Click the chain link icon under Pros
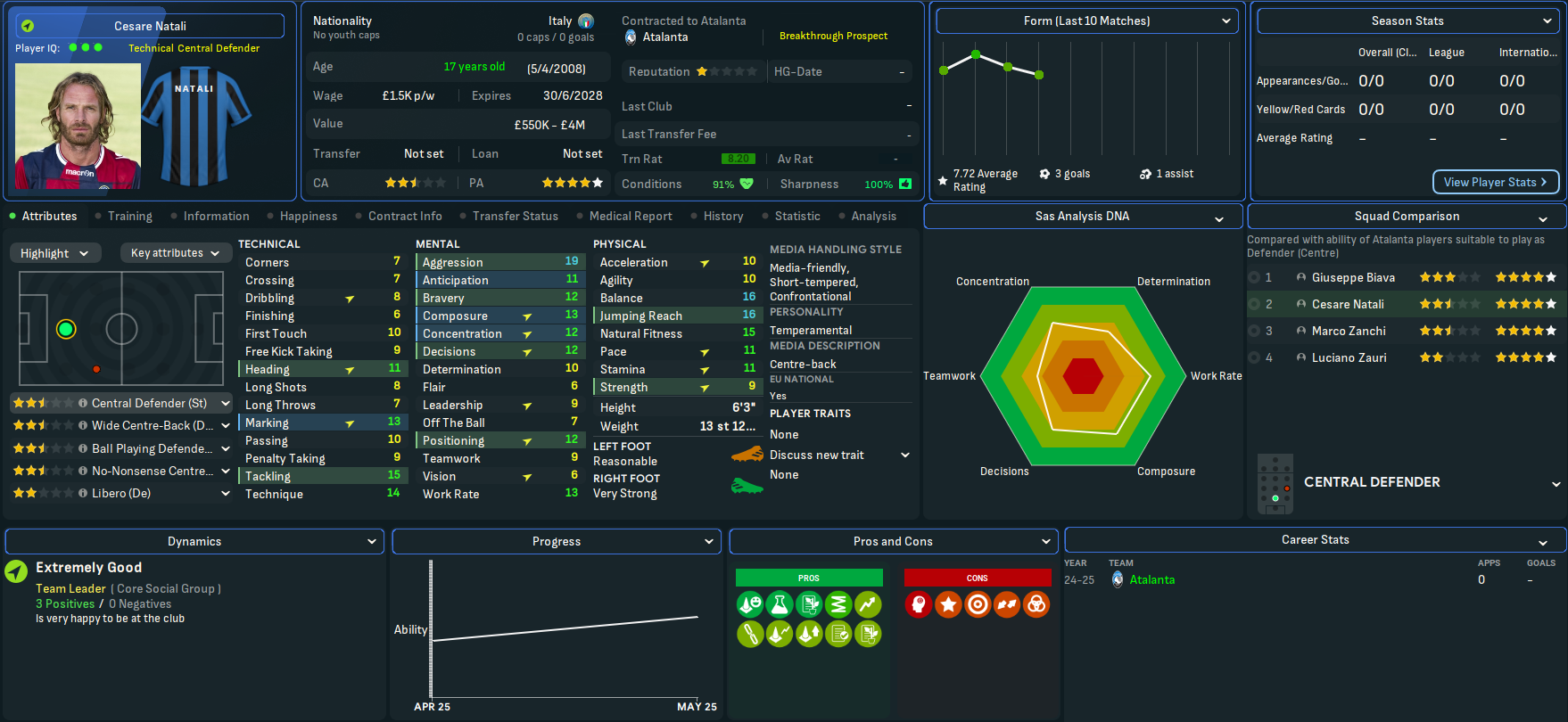Screen dimensions: 1568x722 (x=750, y=634)
